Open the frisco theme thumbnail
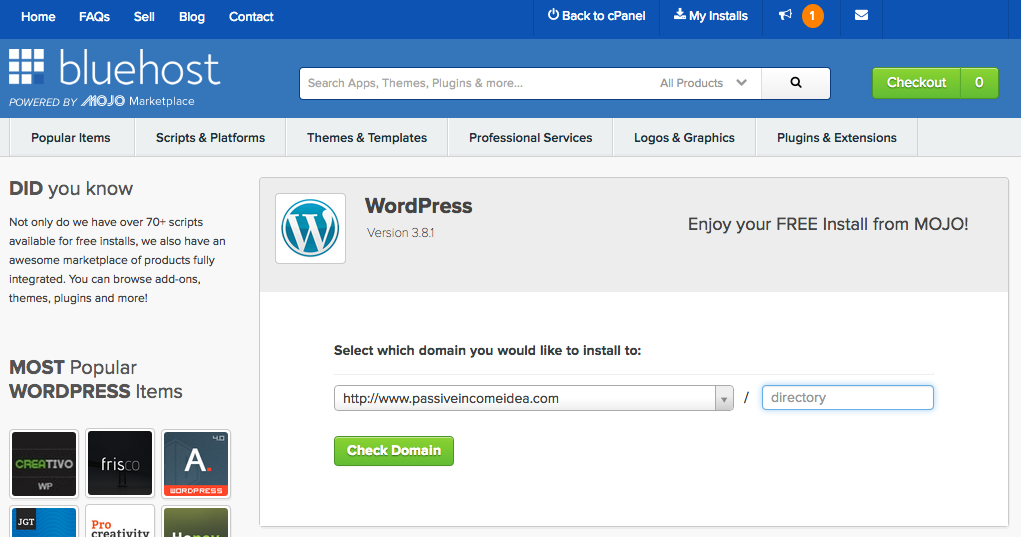Image resolution: width=1021 pixels, height=537 pixels. pos(120,463)
